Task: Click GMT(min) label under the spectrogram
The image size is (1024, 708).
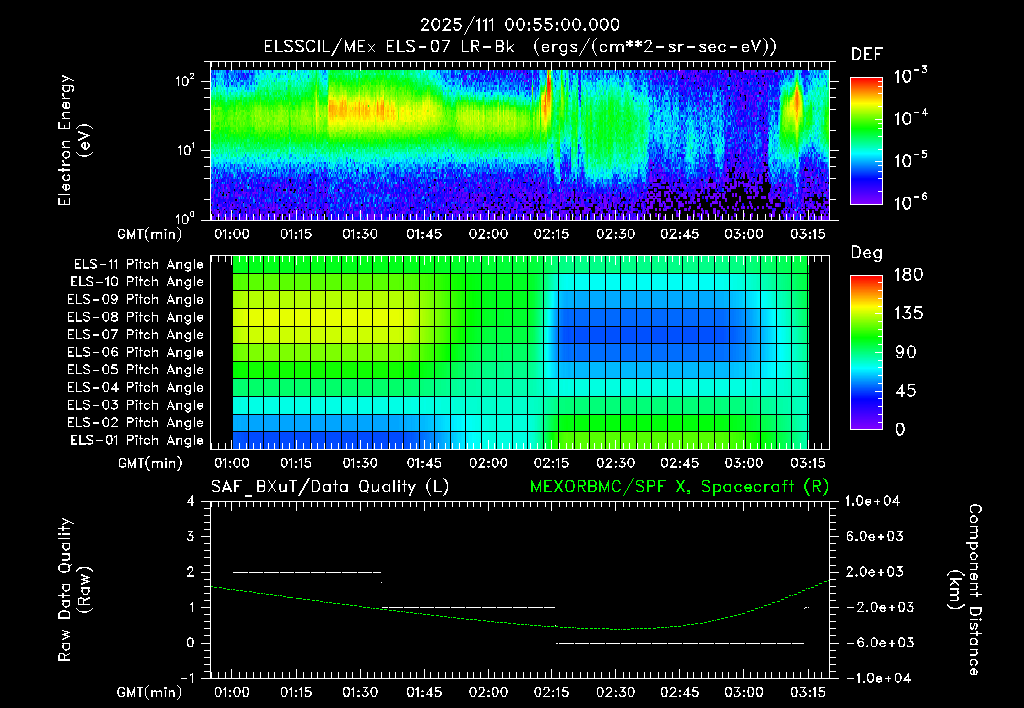Action: [x=150, y=234]
